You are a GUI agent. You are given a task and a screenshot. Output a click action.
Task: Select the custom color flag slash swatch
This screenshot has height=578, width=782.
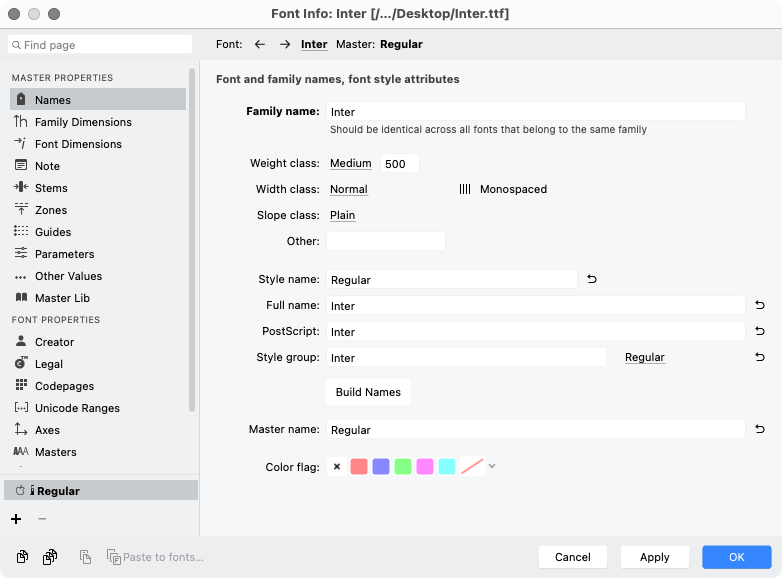472,466
